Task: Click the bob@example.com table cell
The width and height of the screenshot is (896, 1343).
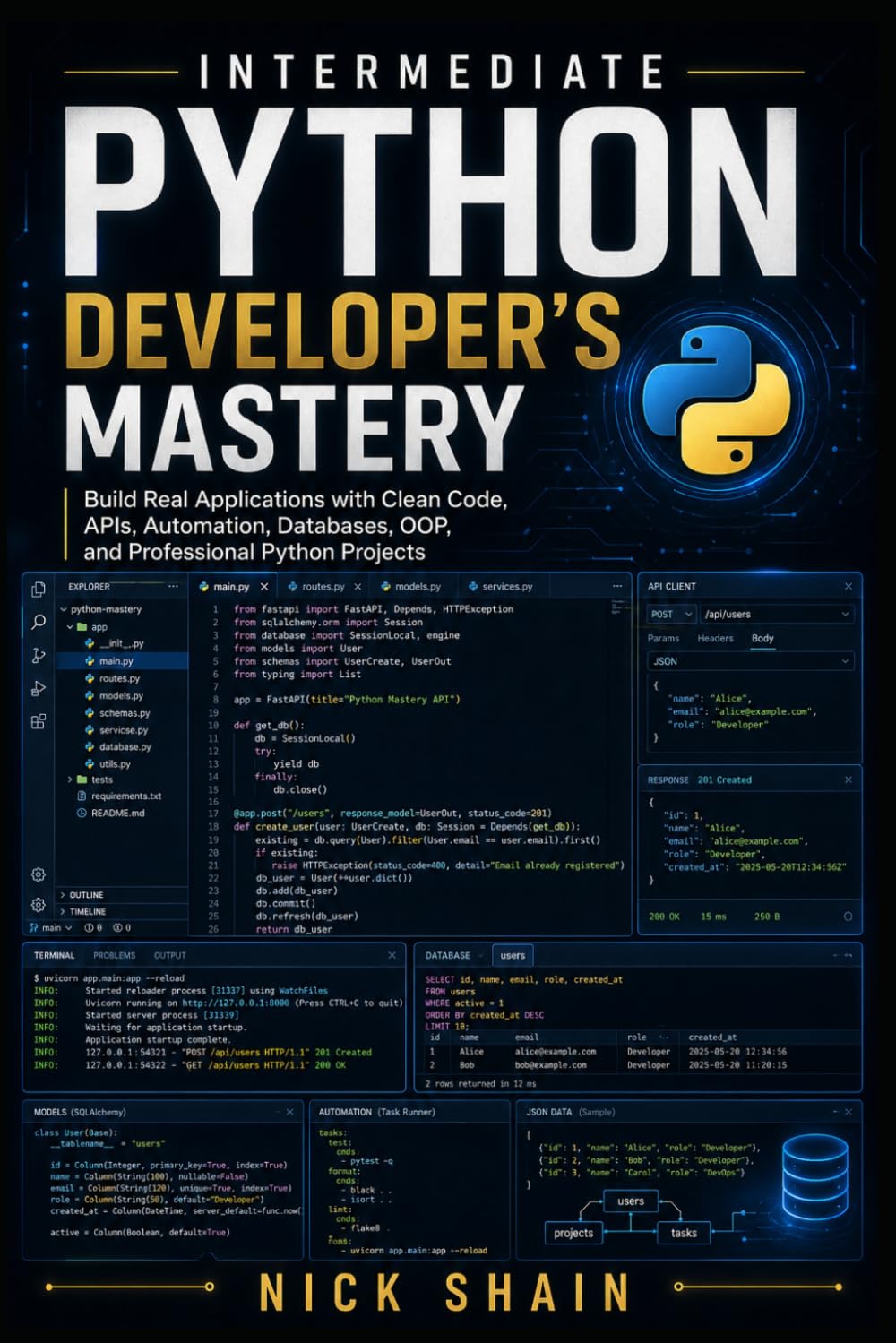Action: coord(551,1065)
